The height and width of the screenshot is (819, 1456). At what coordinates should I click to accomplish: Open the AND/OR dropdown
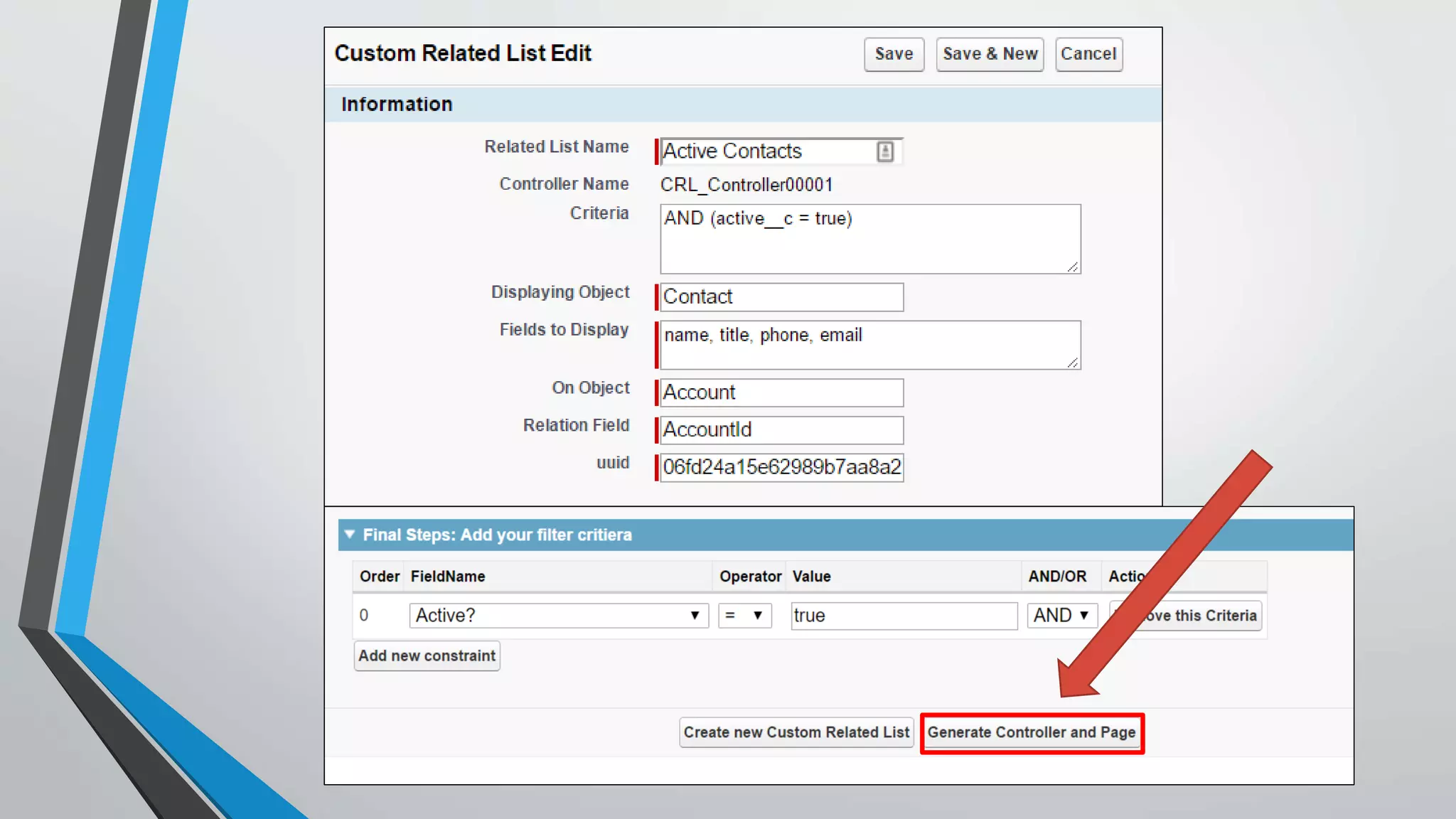click(x=1061, y=616)
